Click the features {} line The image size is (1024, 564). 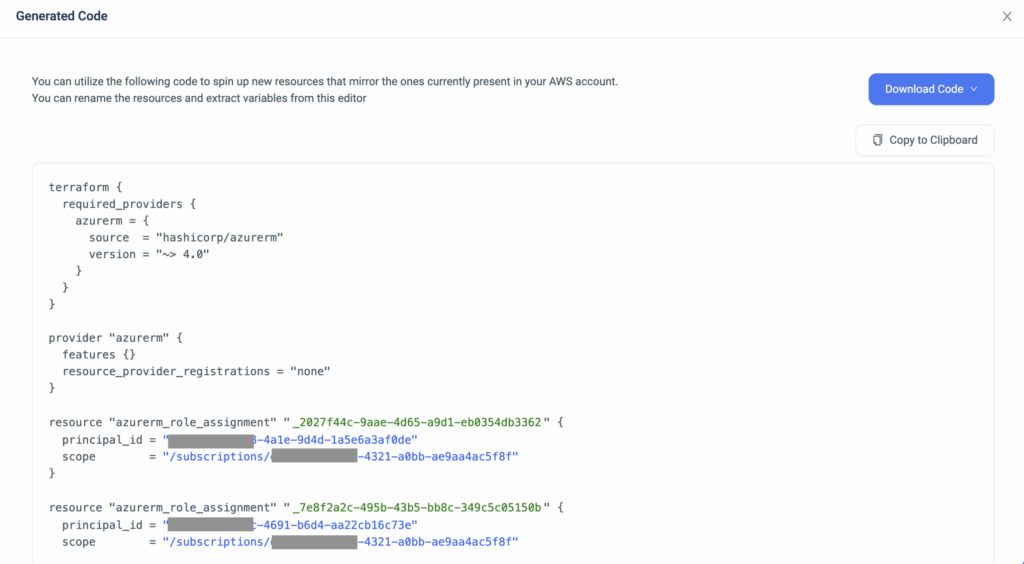[99, 354]
